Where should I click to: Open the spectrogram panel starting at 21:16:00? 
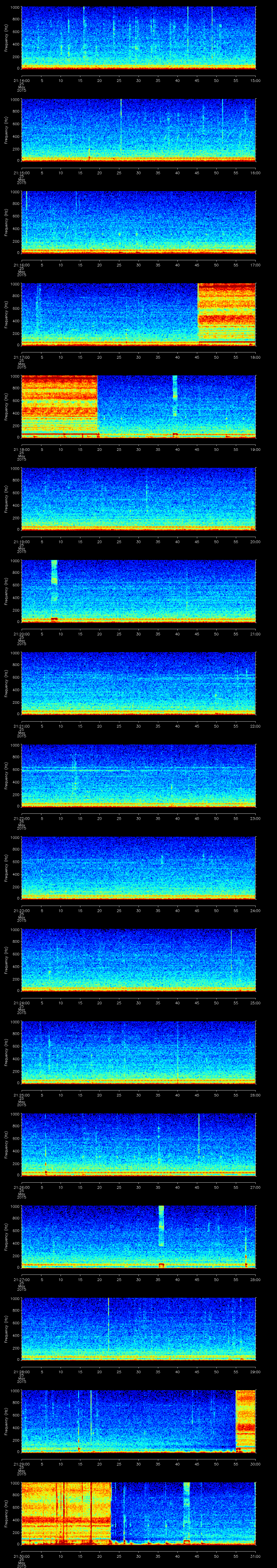pyautogui.click(x=138, y=223)
